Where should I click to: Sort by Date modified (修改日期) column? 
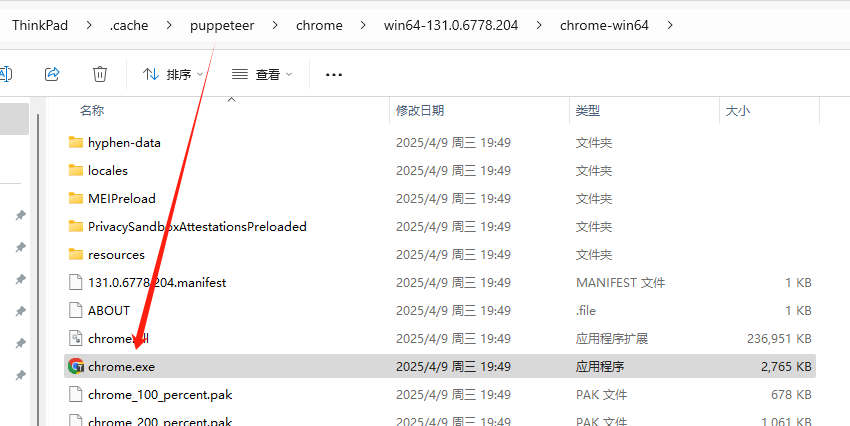click(420, 111)
